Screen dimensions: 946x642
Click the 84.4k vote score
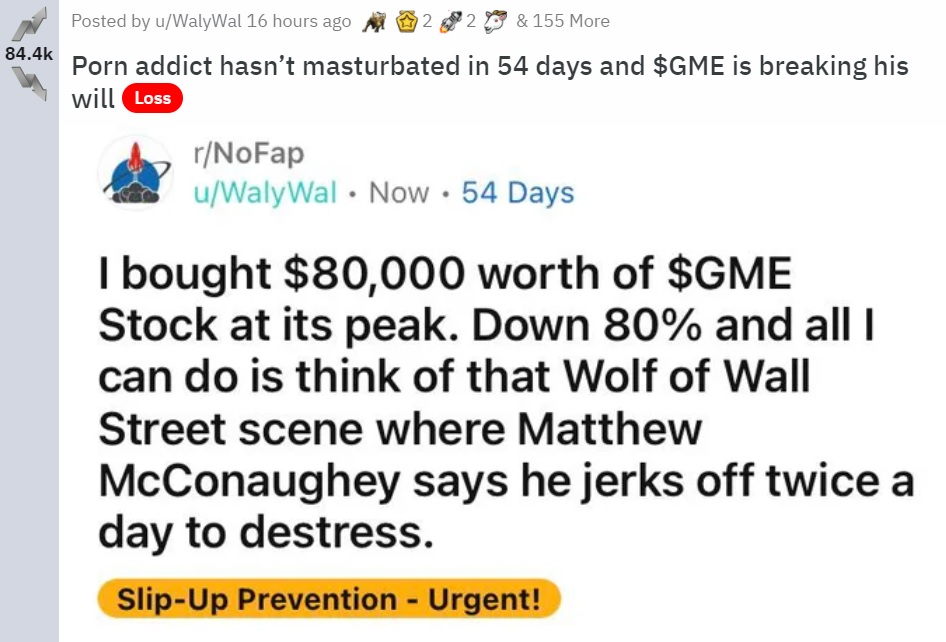pos(29,54)
